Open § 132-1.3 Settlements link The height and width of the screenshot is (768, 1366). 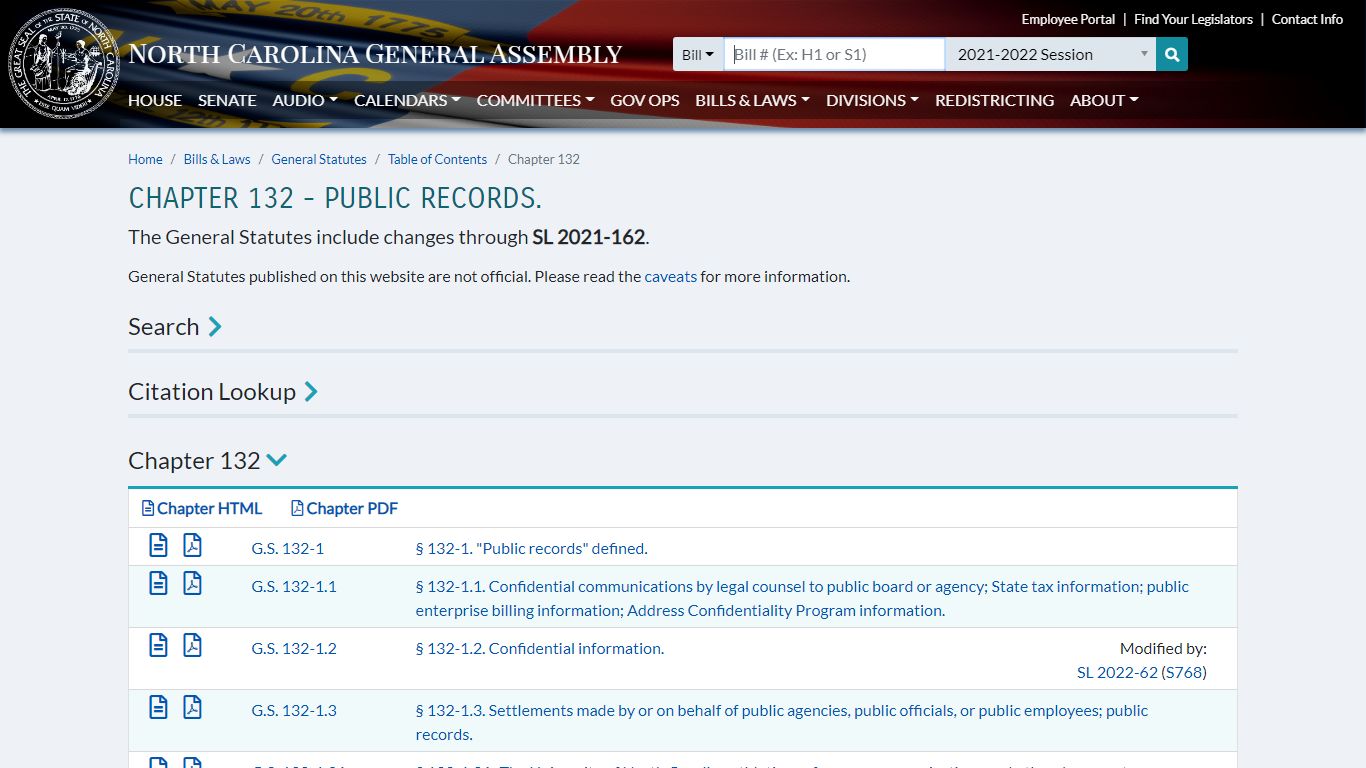coord(782,722)
